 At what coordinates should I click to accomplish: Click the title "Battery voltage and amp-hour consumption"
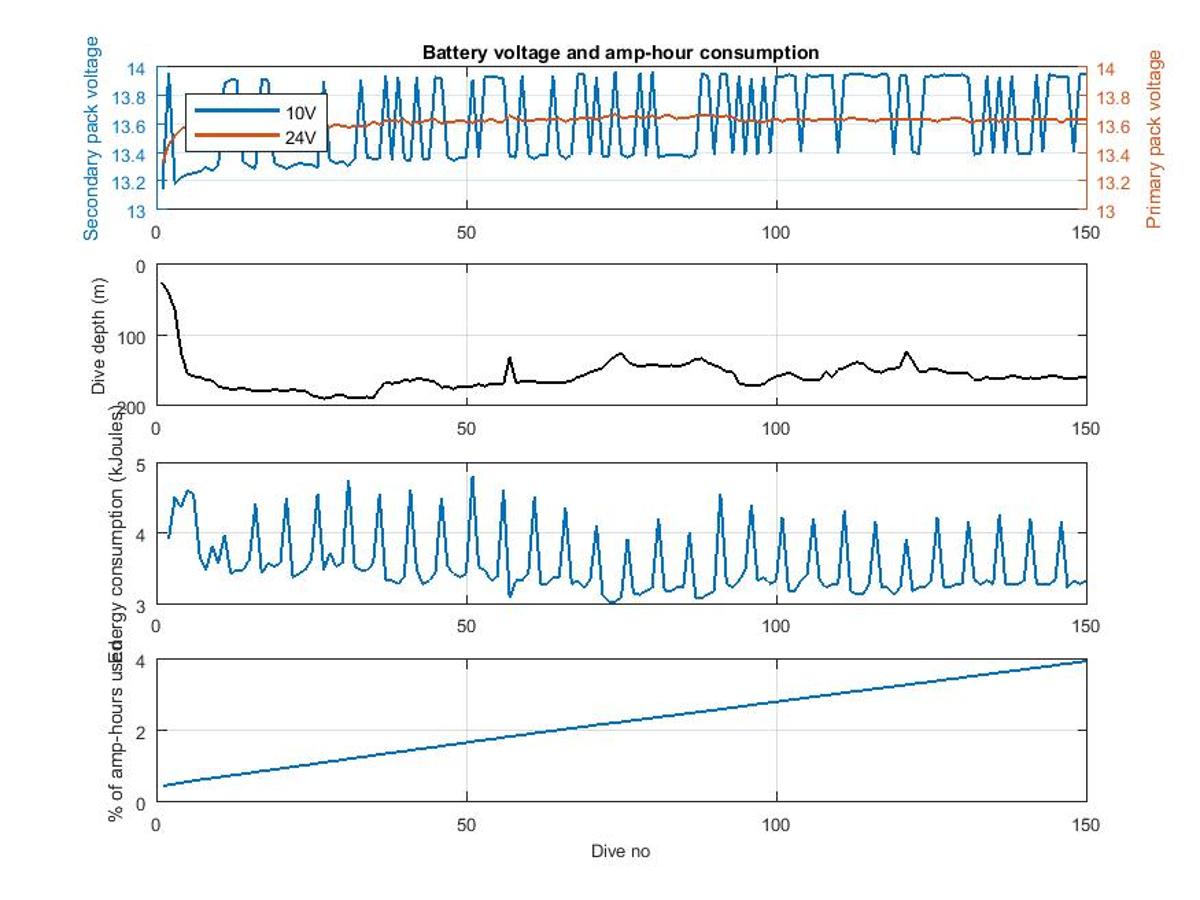[621, 52]
